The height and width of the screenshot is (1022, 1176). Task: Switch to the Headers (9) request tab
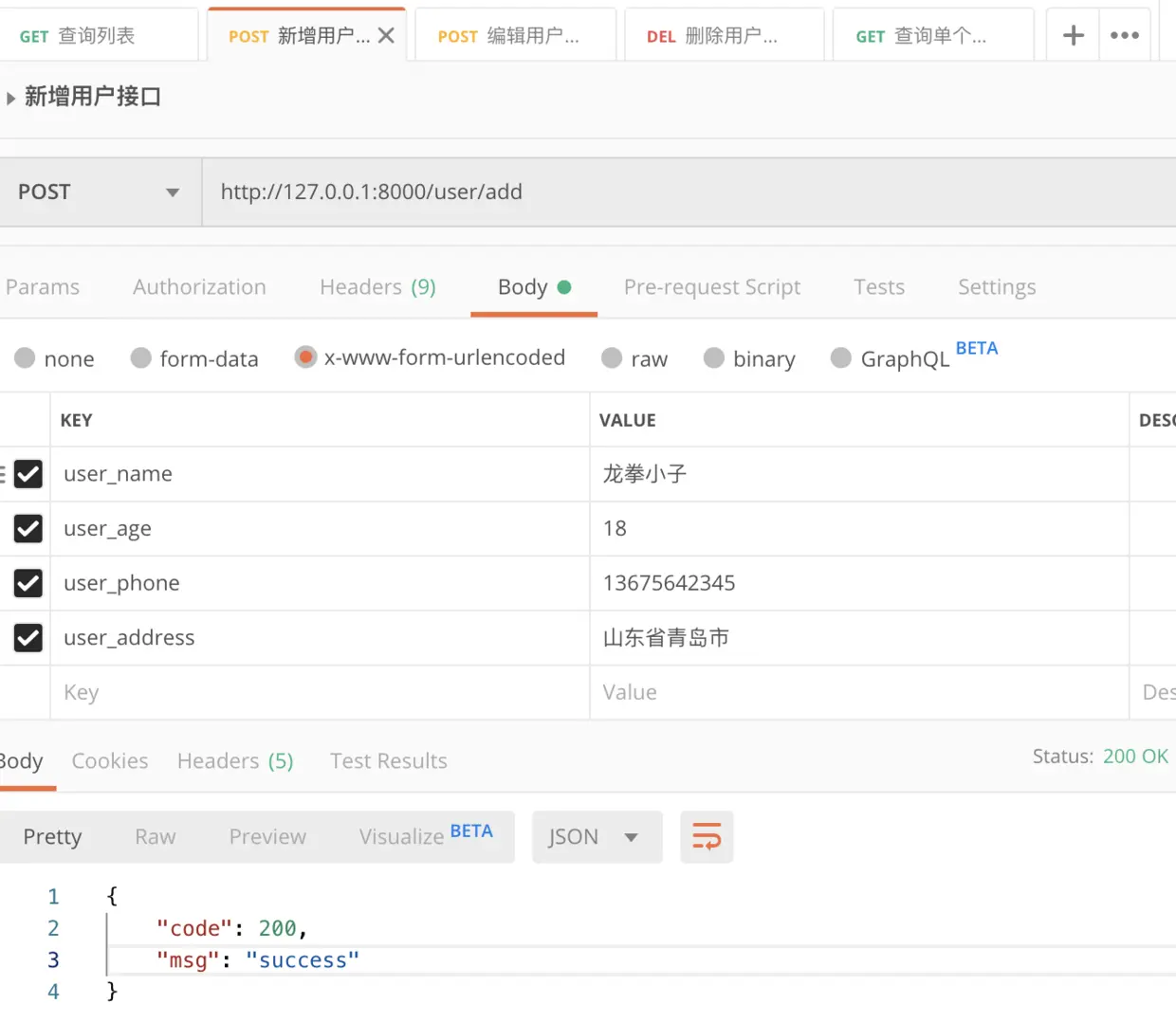[377, 286]
